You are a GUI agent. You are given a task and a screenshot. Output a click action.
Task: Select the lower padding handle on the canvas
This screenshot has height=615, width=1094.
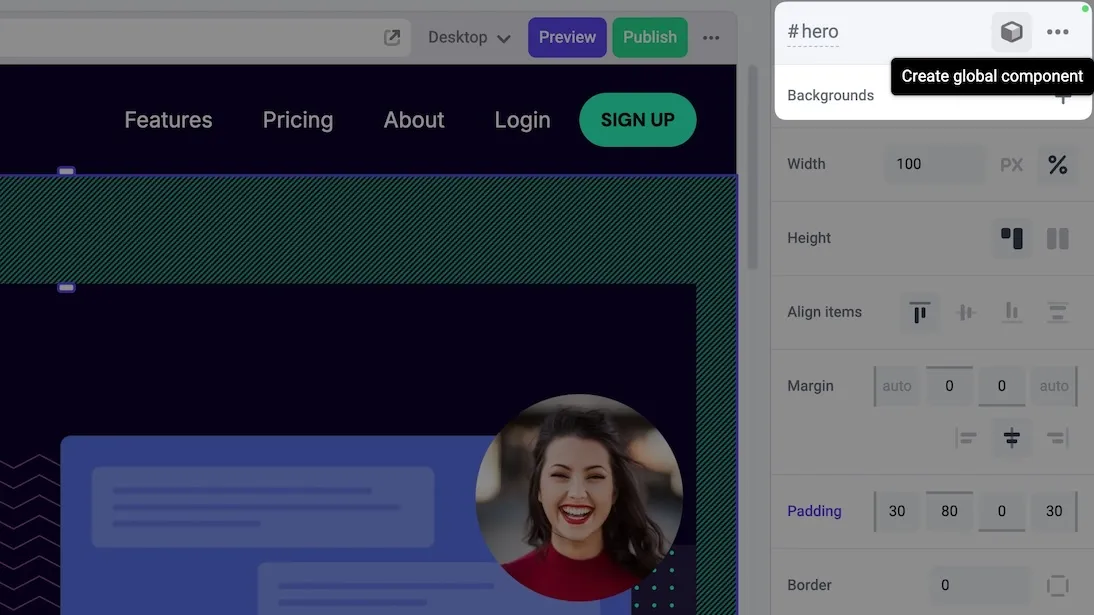tap(66, 288)
